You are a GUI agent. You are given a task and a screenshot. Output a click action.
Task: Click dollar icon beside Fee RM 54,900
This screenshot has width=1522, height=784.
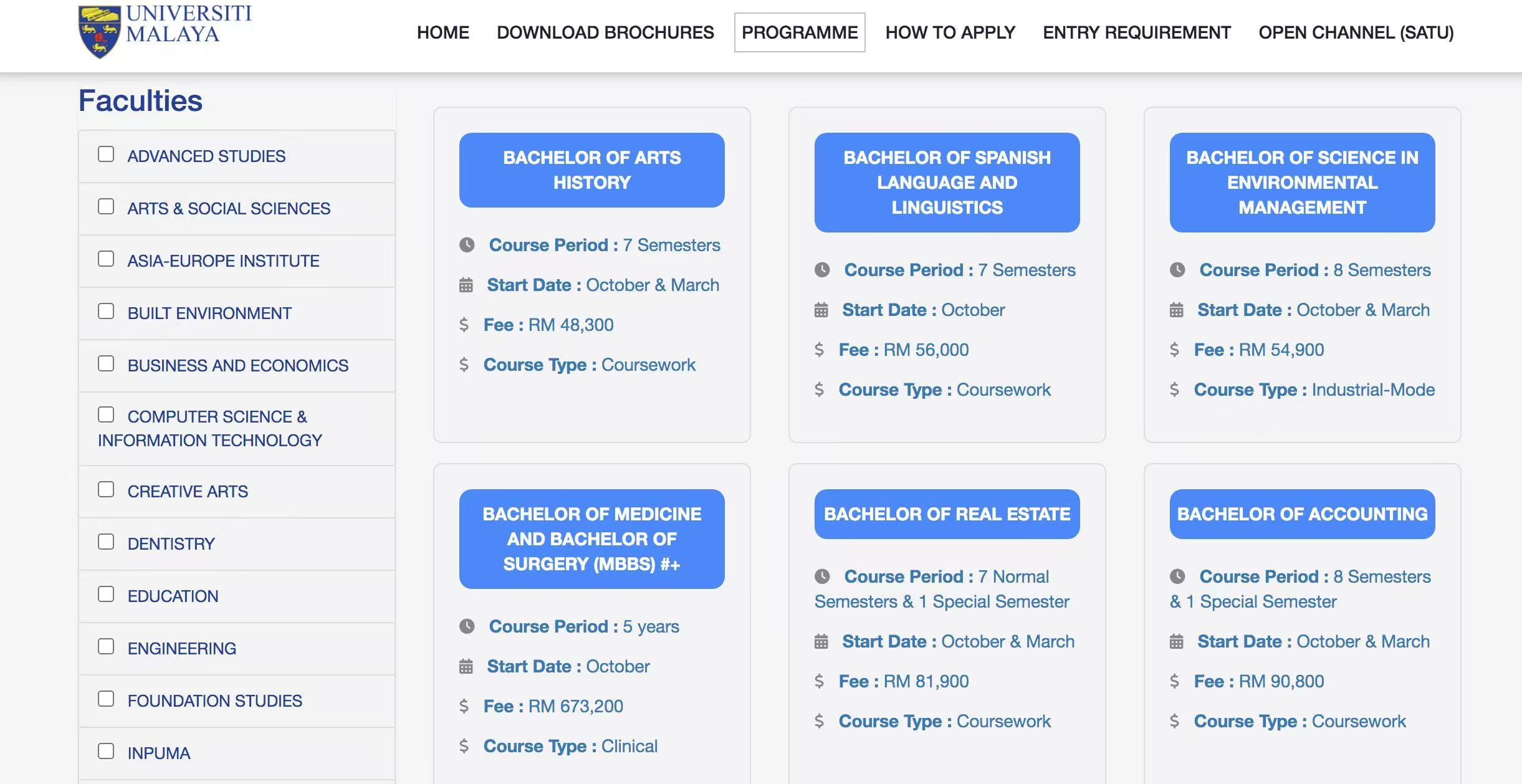point(1174,350)
